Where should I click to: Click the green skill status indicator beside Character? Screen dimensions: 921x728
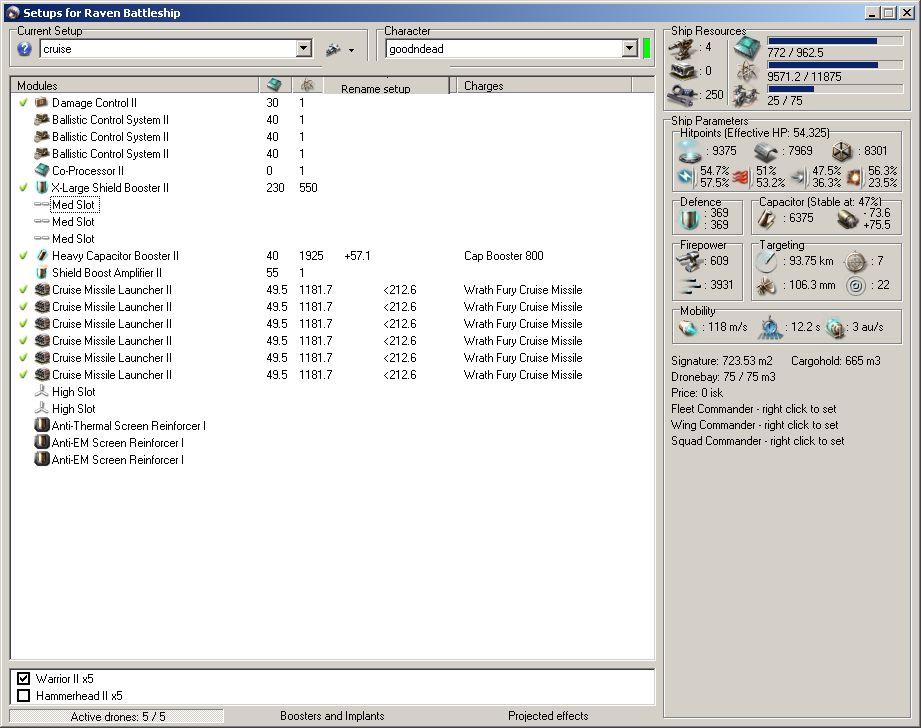(647, 49)
